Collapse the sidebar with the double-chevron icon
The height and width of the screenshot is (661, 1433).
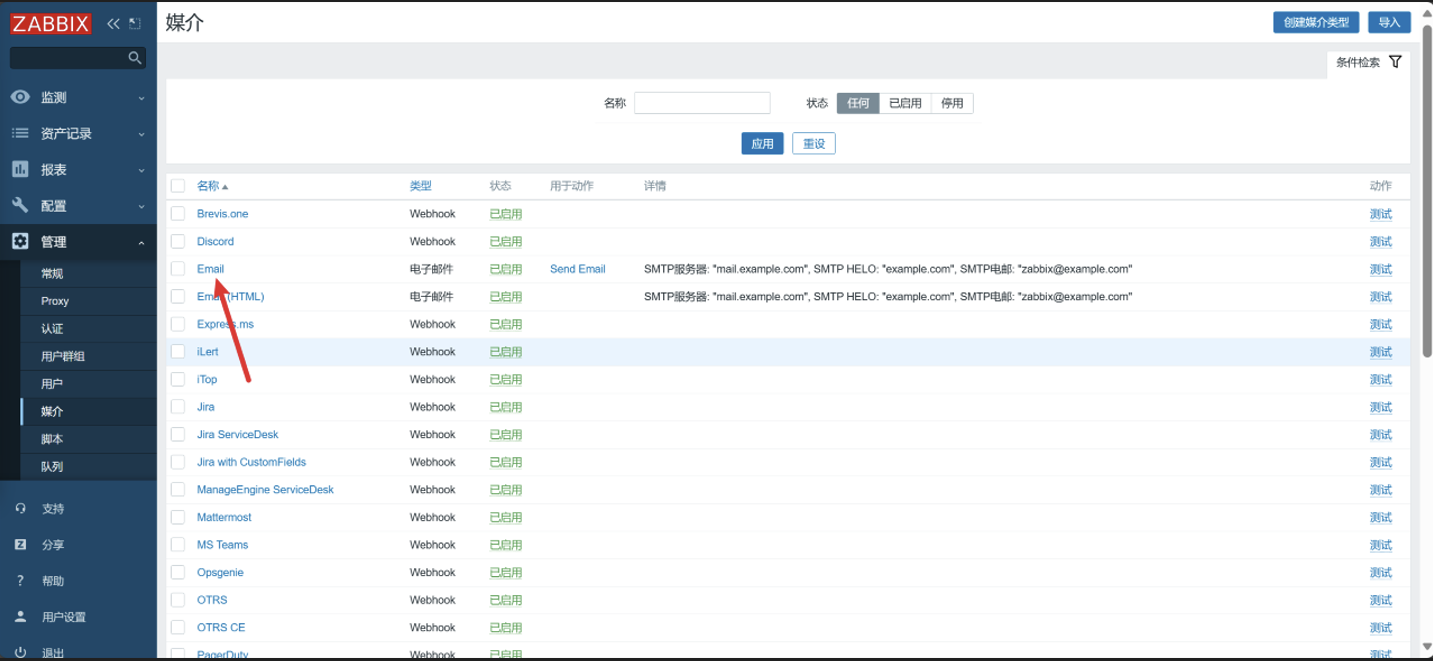(x=113, y=23)
